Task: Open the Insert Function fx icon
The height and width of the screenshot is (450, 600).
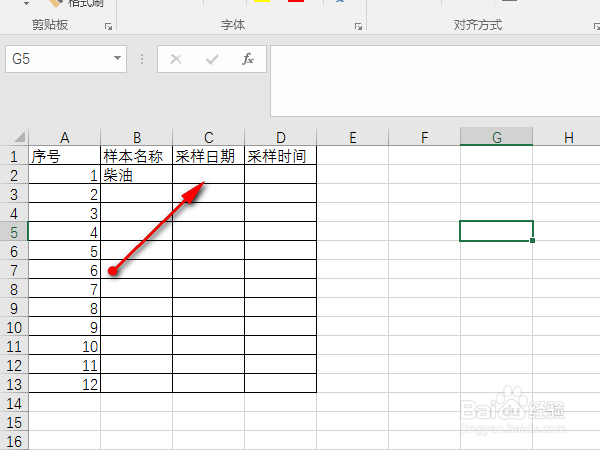Action: click(x=248, y=59)
